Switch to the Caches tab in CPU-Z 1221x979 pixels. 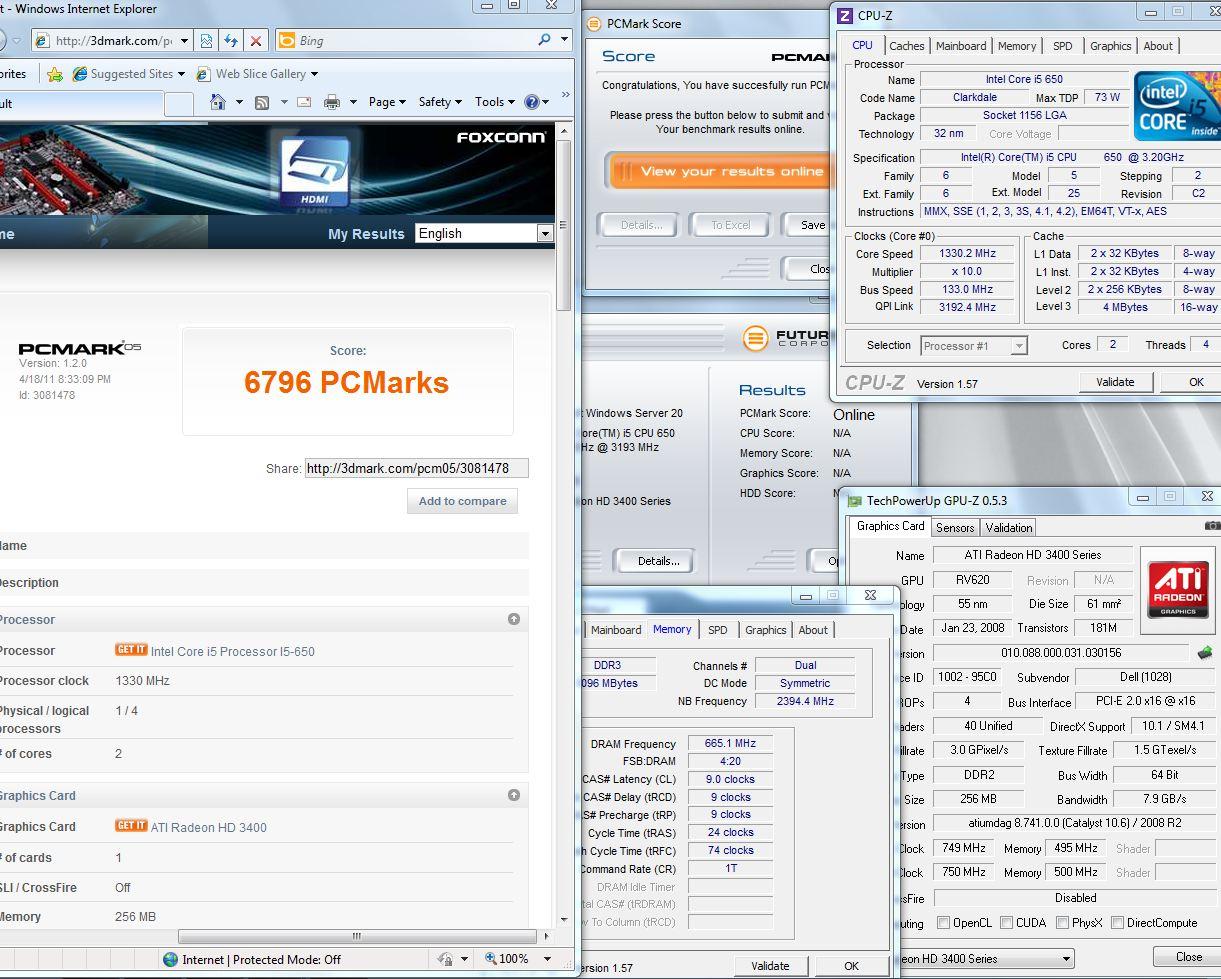pos(907,46)
